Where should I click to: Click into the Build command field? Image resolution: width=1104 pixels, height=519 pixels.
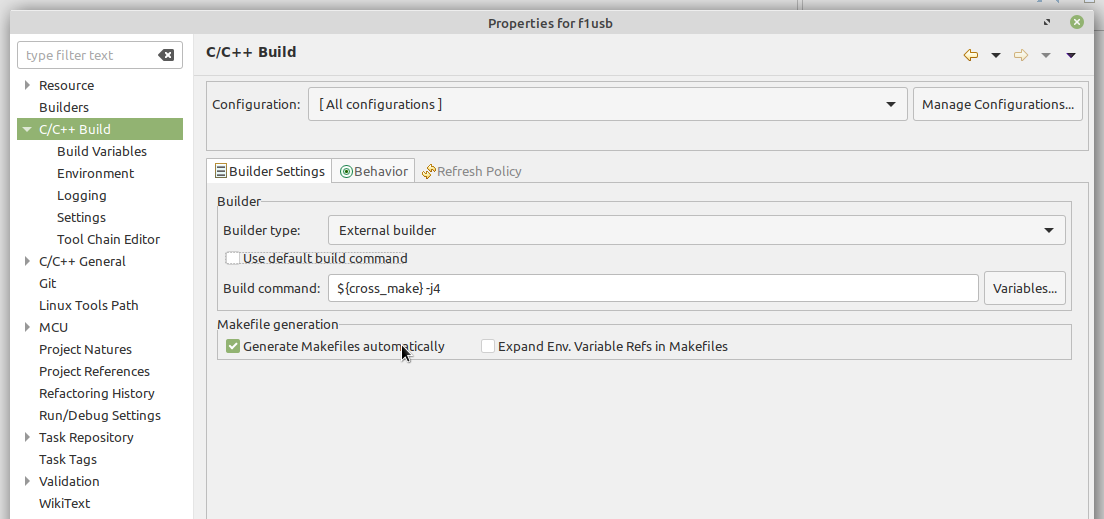[x=653, y=288]
